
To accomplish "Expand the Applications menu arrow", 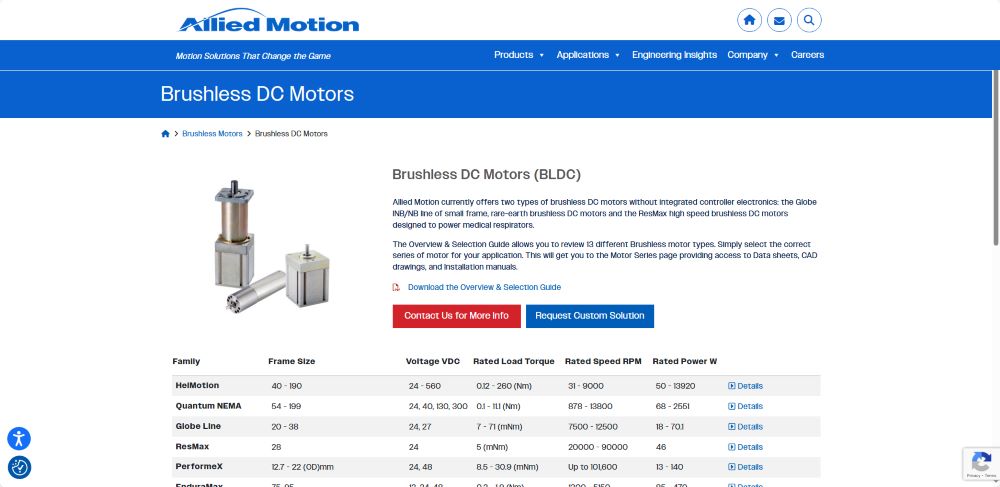I will [x=617, y=55].
